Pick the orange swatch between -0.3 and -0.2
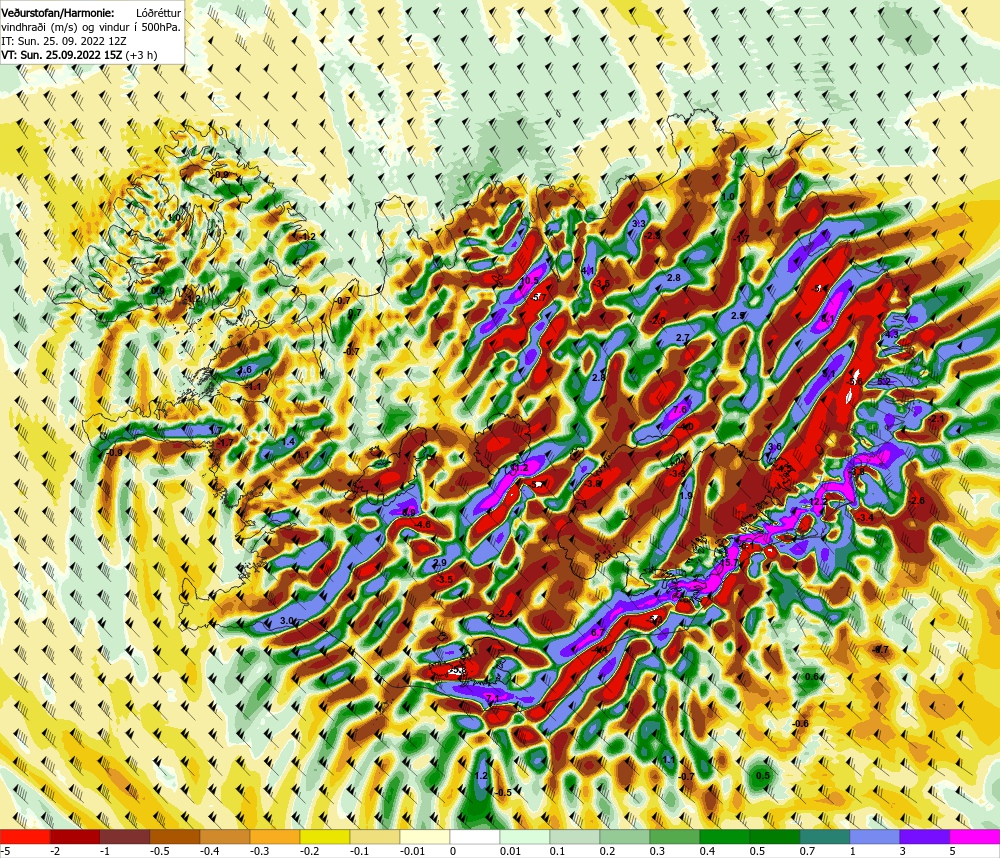The image size is (1000, 858). tap(275, 836)
